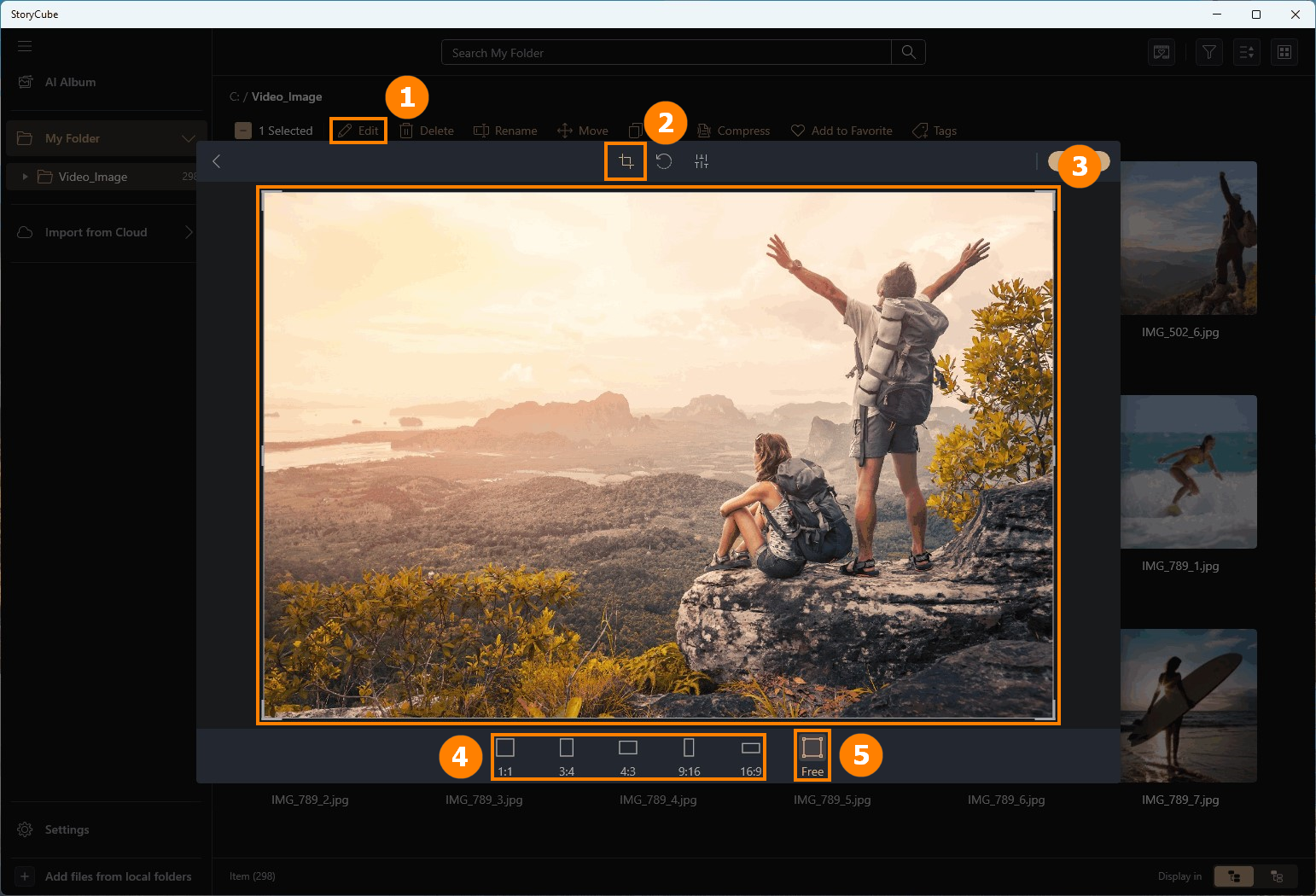
Task: Click the Item (298) status text
Action: point(253,876)
